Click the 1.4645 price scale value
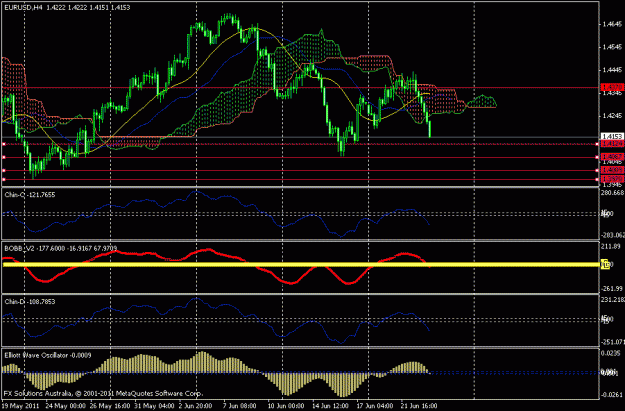Viewport: 625px width, 411px height. coord(613,24)
